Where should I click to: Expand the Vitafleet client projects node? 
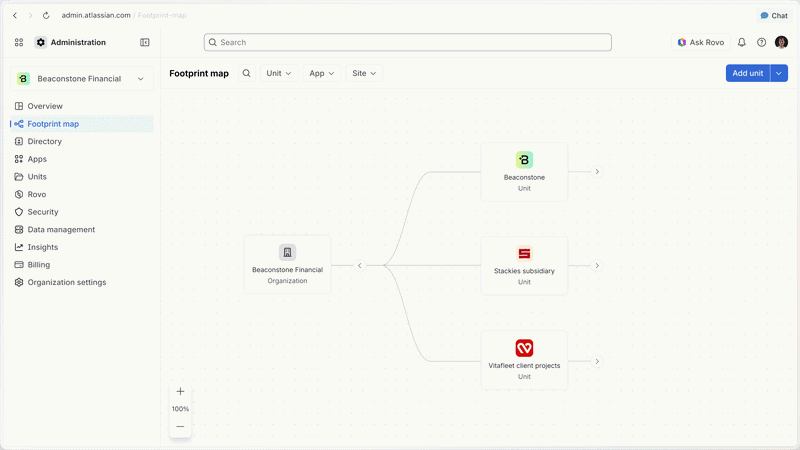(597, 361)
